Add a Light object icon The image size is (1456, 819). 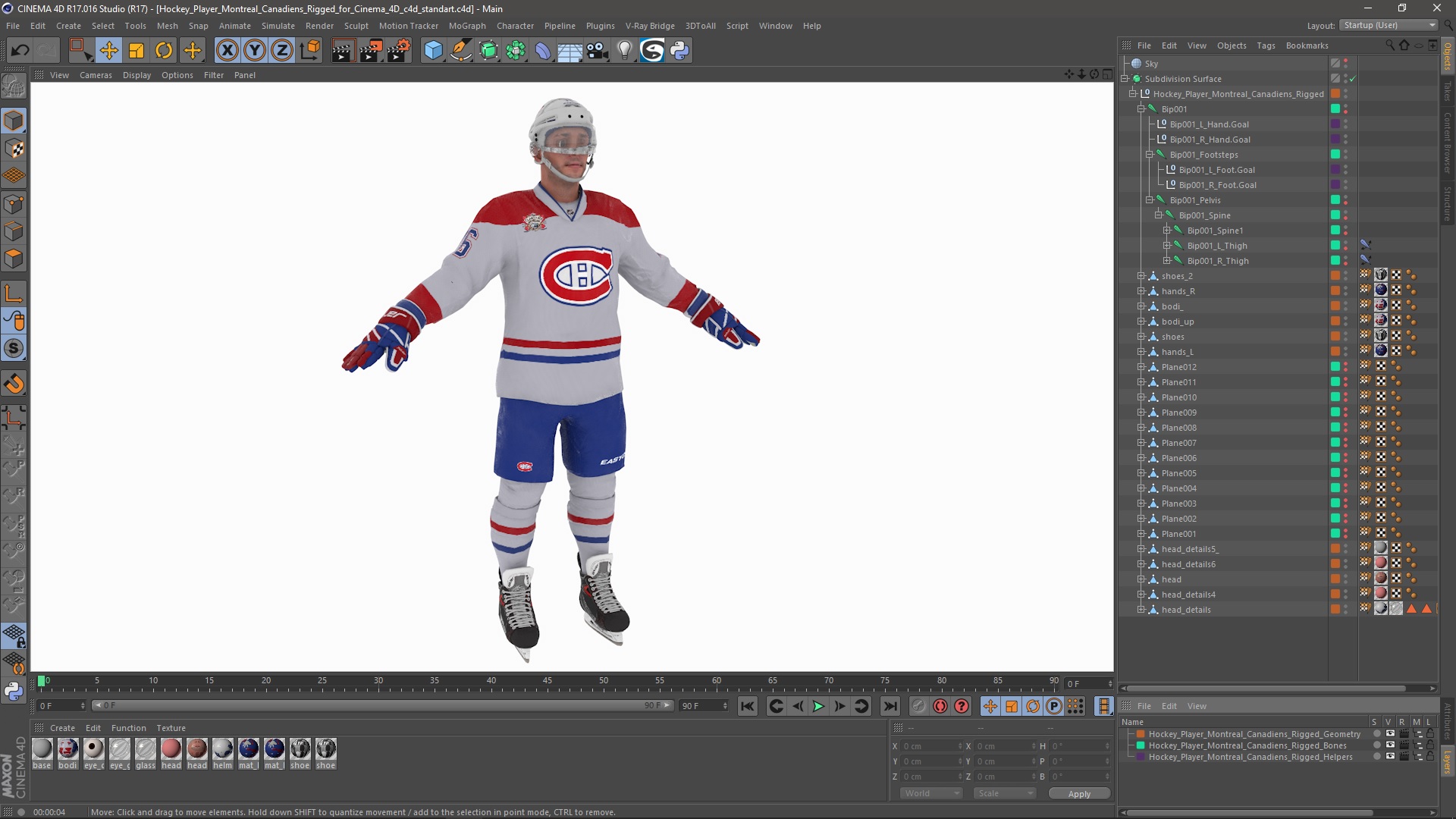(x=625, y=51)
